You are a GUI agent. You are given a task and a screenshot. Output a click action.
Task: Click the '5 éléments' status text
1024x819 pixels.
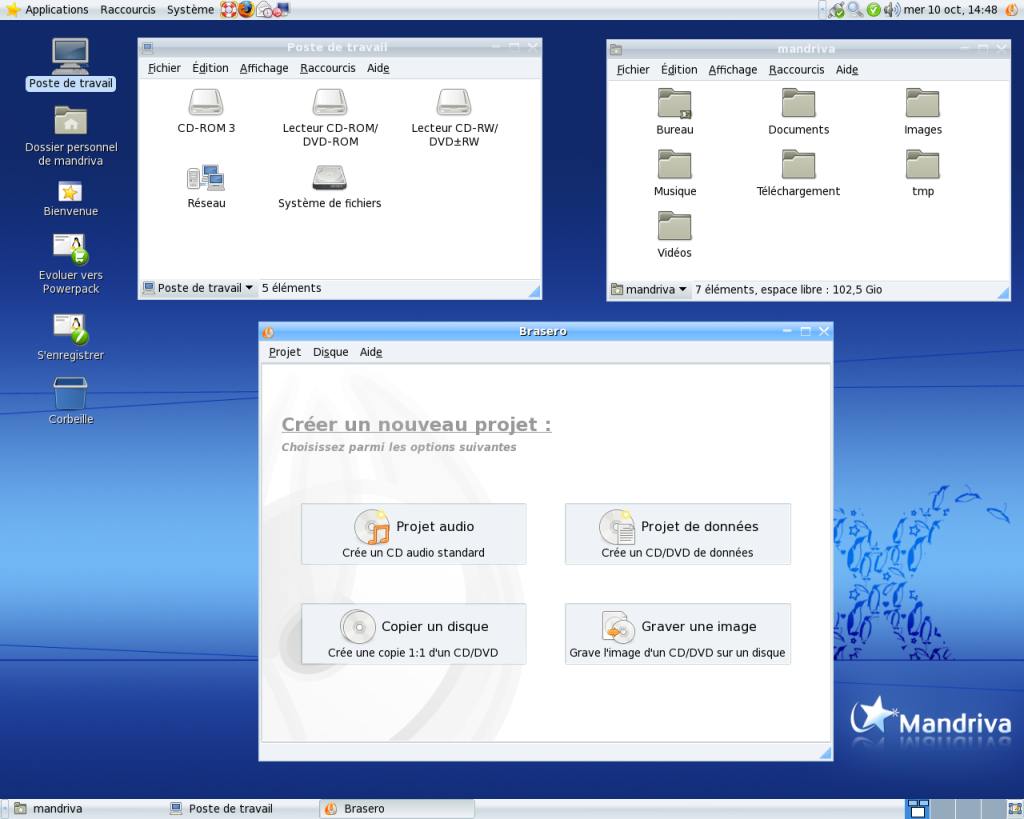click(291, 288)
